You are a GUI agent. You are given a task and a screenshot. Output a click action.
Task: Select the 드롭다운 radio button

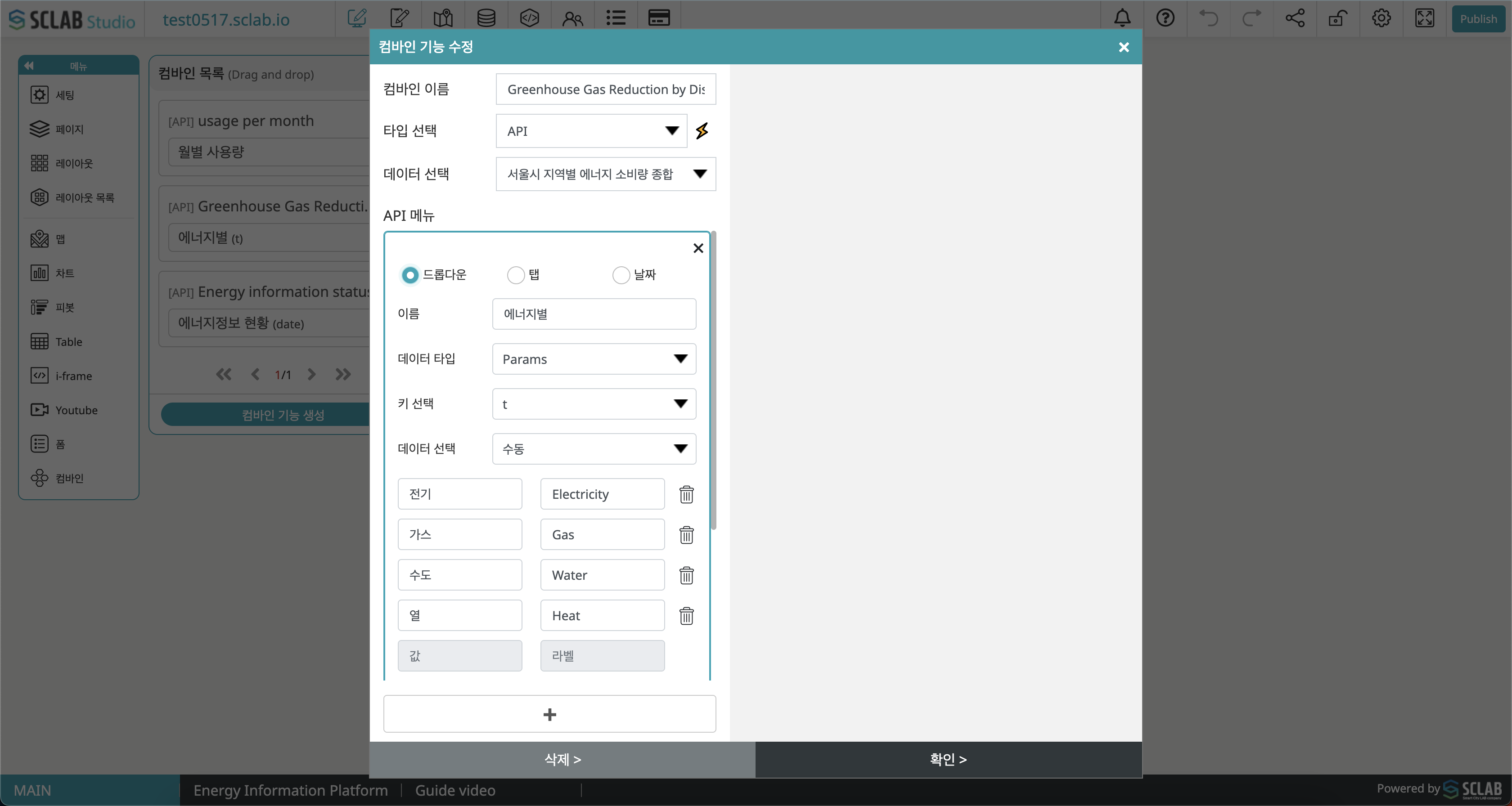click(x=409, y=275)
